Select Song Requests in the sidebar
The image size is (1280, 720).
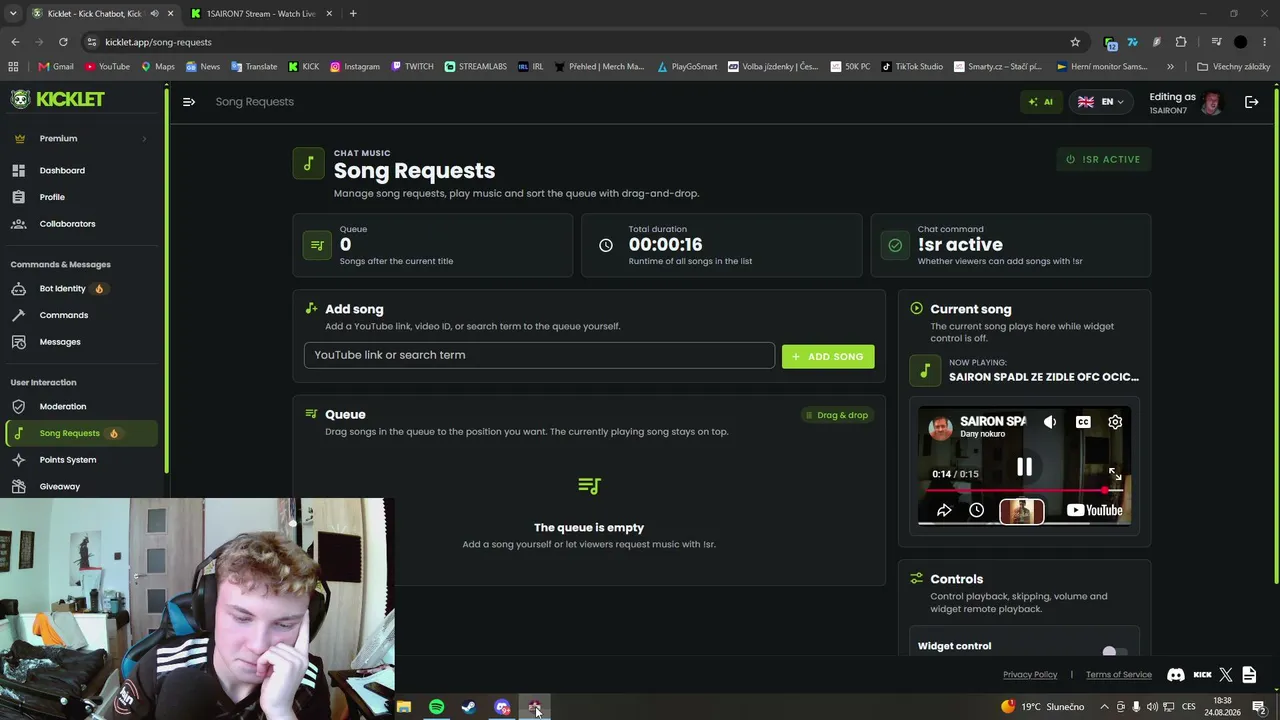pos(80,433)
